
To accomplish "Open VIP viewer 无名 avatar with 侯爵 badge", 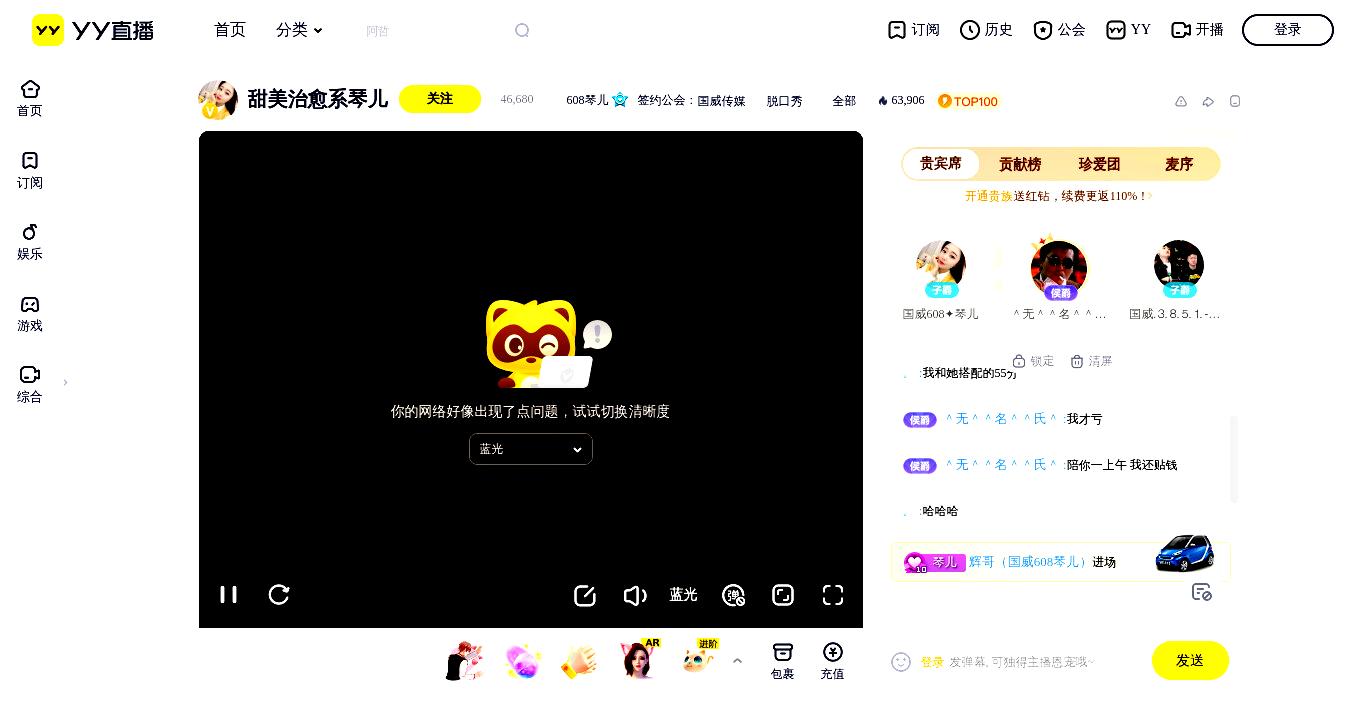I will 1059,267.
